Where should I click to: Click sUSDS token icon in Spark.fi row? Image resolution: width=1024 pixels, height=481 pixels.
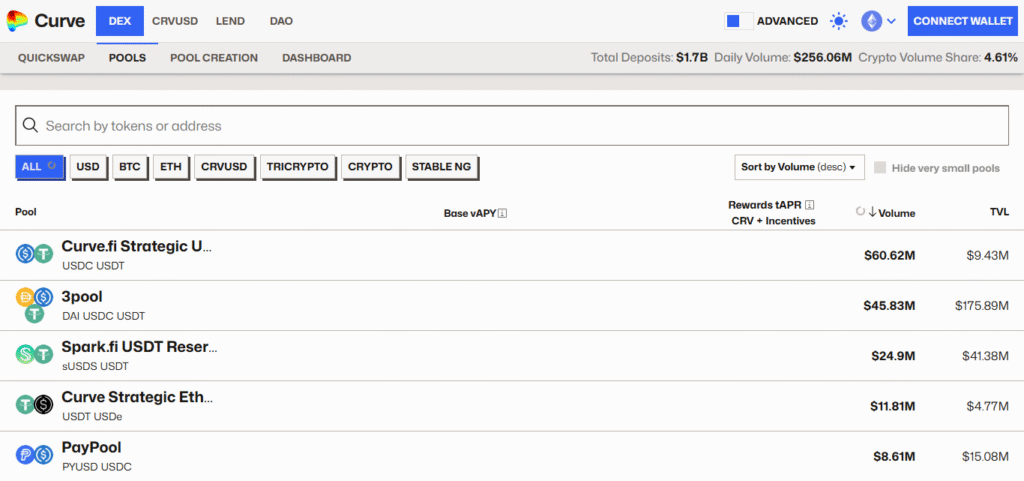pos(25,354)
